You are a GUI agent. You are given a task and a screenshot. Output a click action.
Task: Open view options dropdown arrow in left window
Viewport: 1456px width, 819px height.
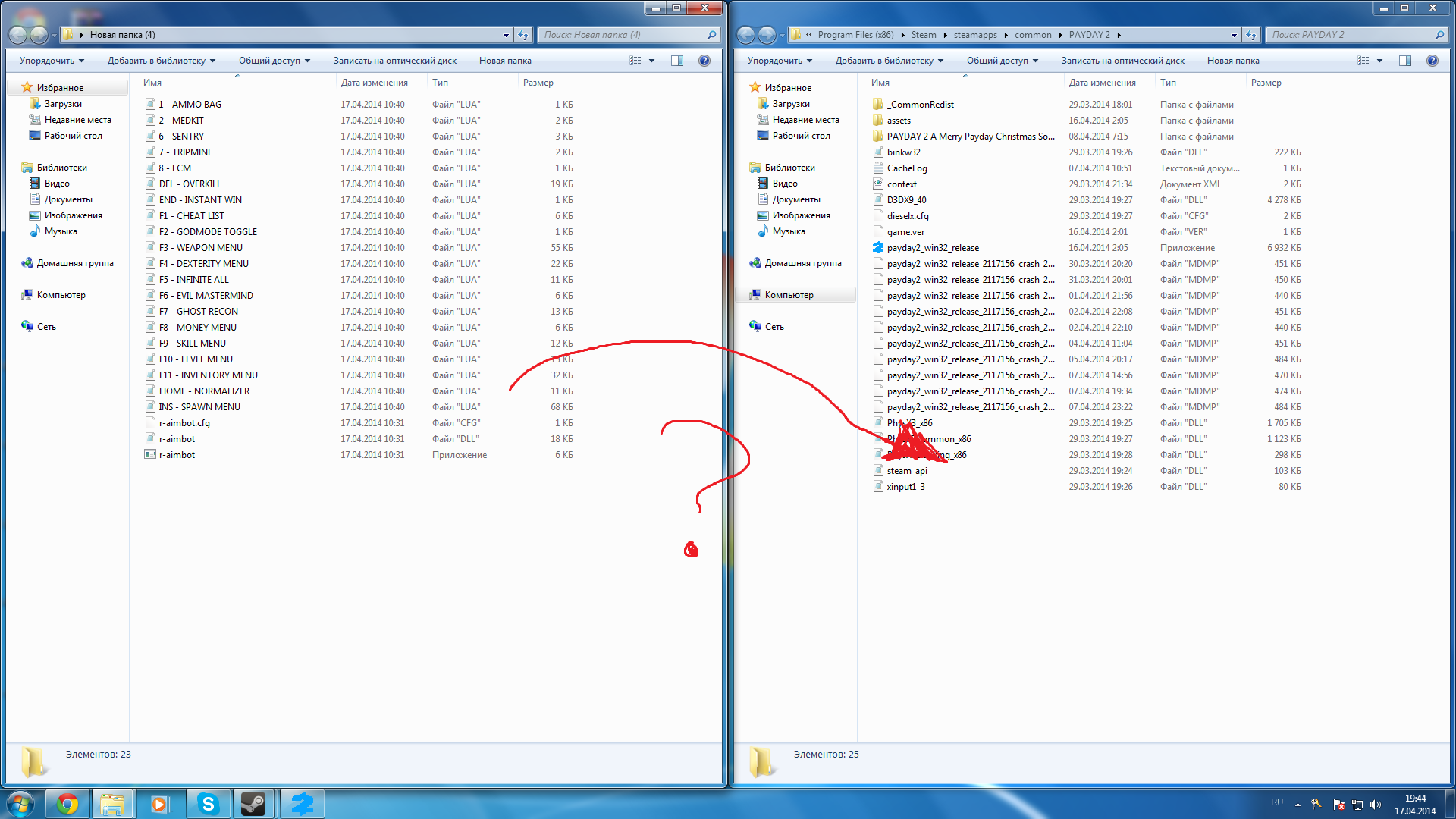[x=652, y=61]
